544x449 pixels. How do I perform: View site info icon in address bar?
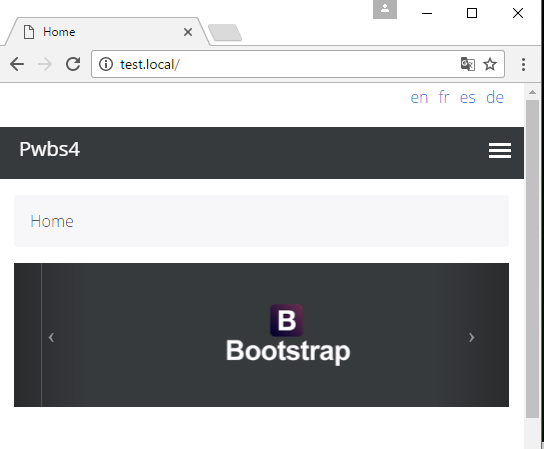point(106,64)
